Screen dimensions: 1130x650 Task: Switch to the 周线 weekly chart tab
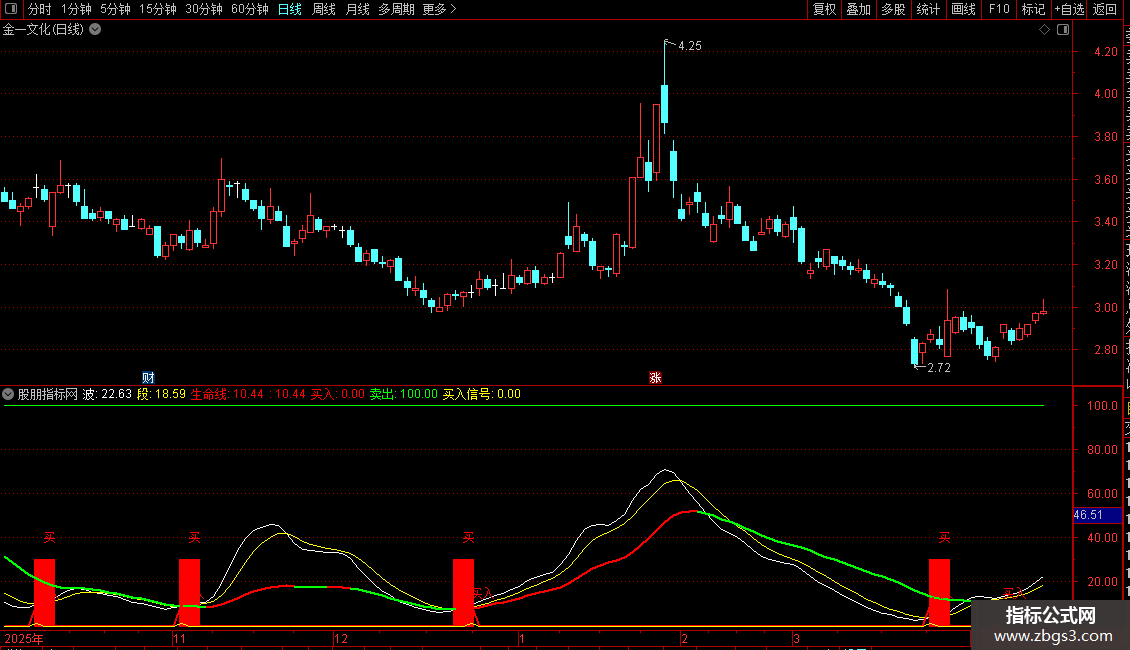(x=324, y=9)
